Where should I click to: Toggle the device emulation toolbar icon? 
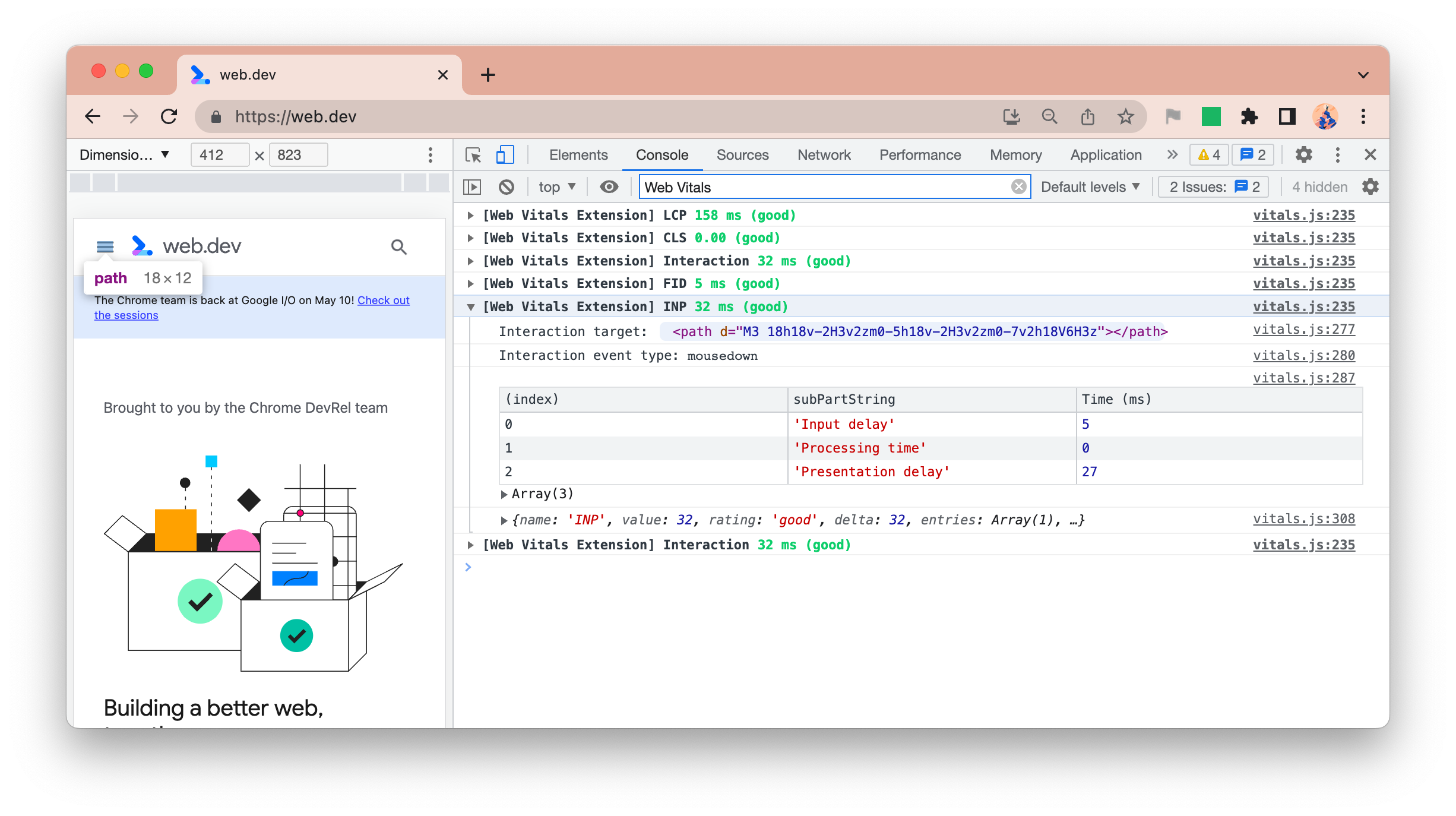tap(503, 154)
